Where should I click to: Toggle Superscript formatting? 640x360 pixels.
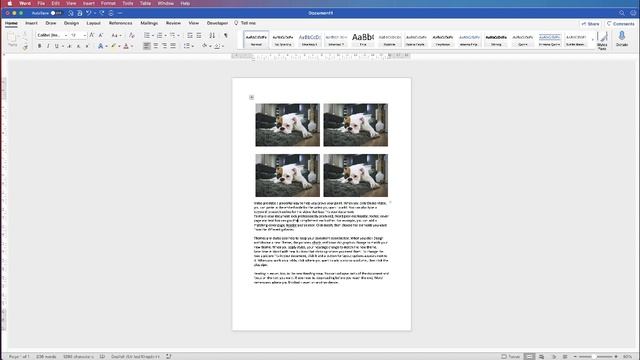(87, 46)
